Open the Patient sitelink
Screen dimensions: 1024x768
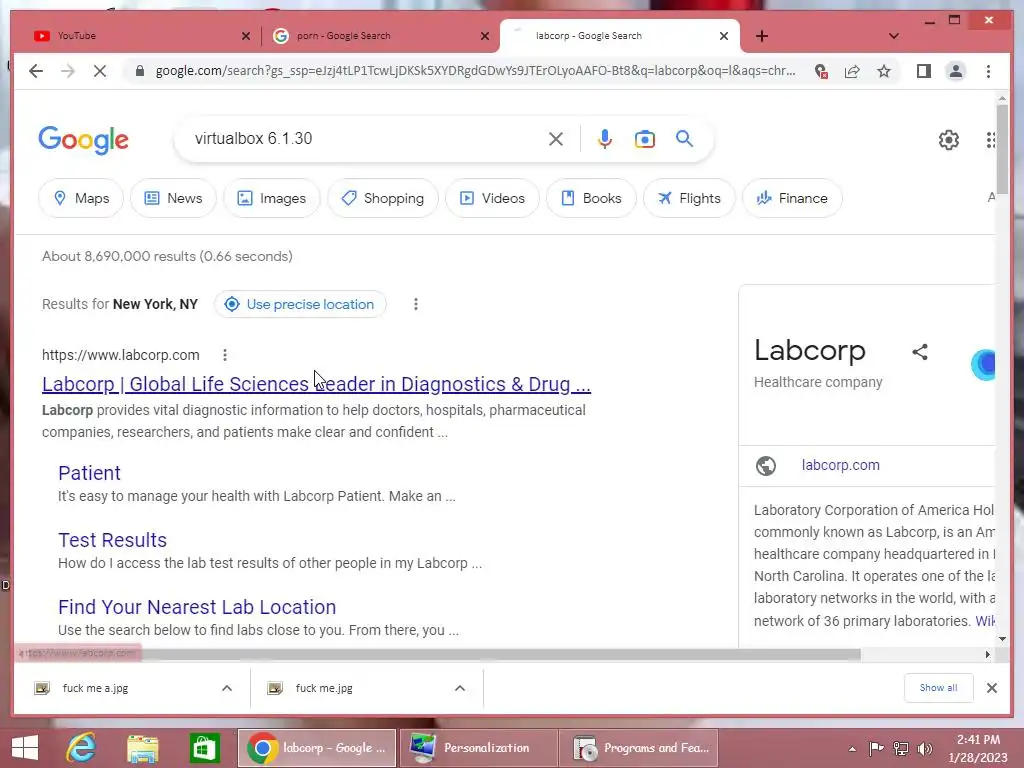[89, 473]
